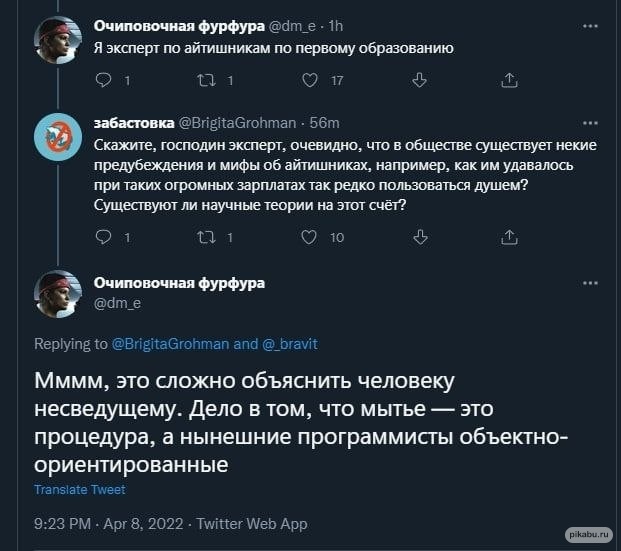Viewport: 621px width, 551px height.
Task: Share the first tweet
Action: coord(508,79)
